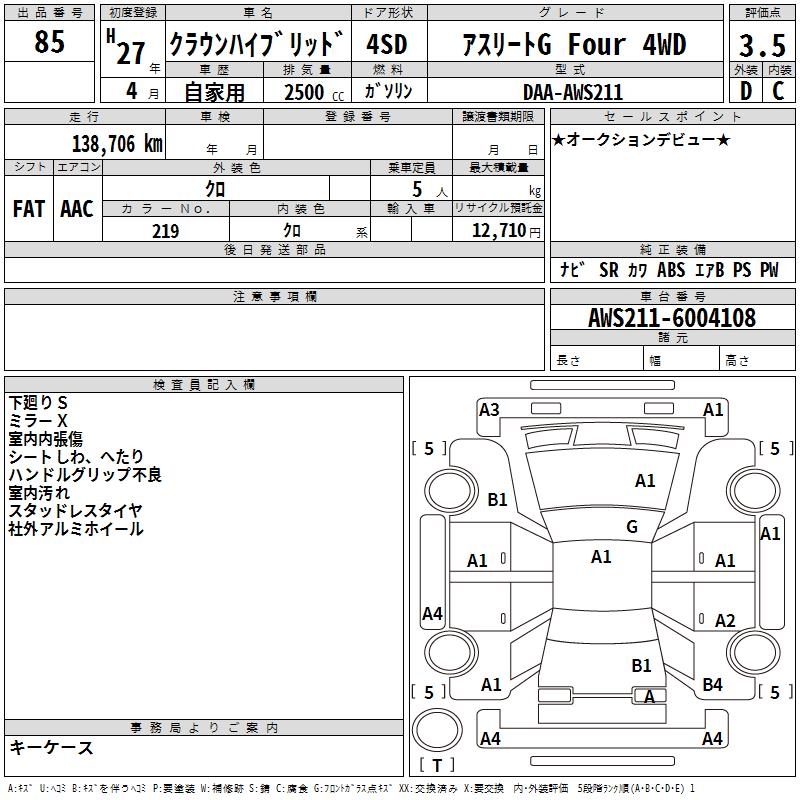Select color number 219 field

coord(165,231)
